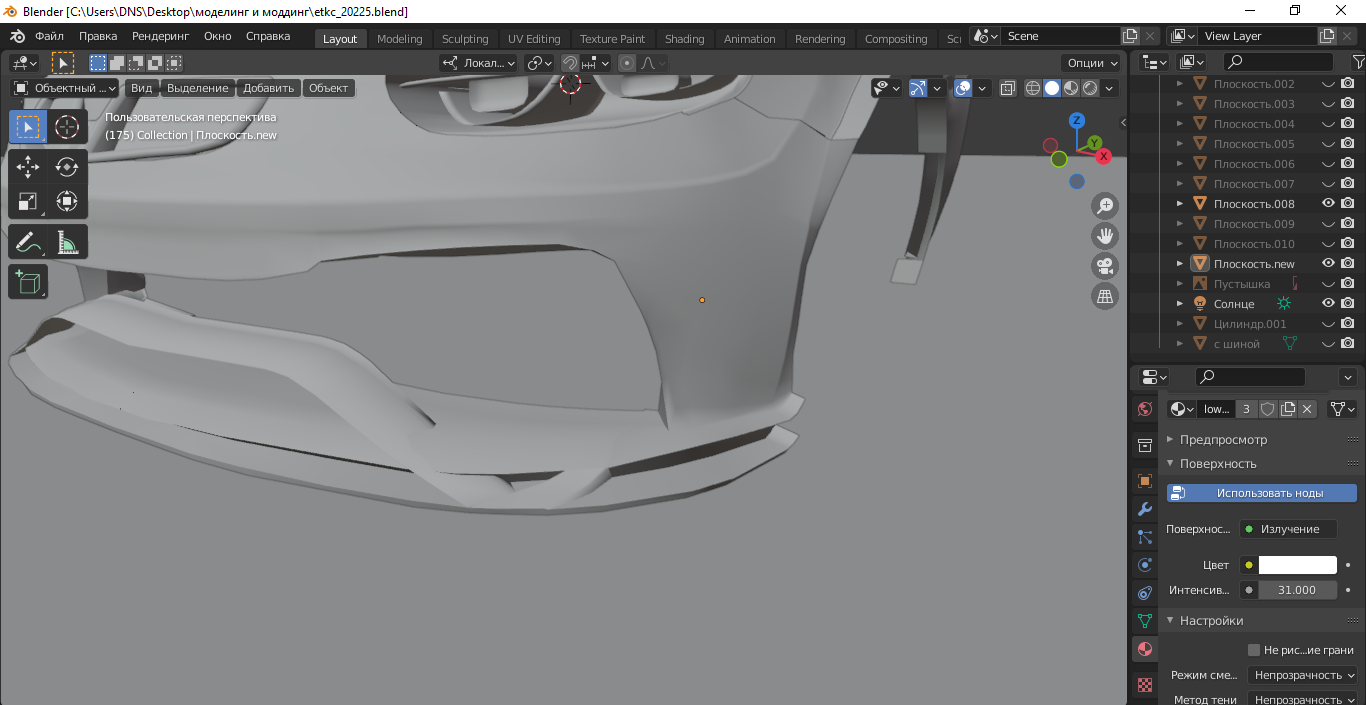Open the Опции dropdown

[x=1092, y=62]
